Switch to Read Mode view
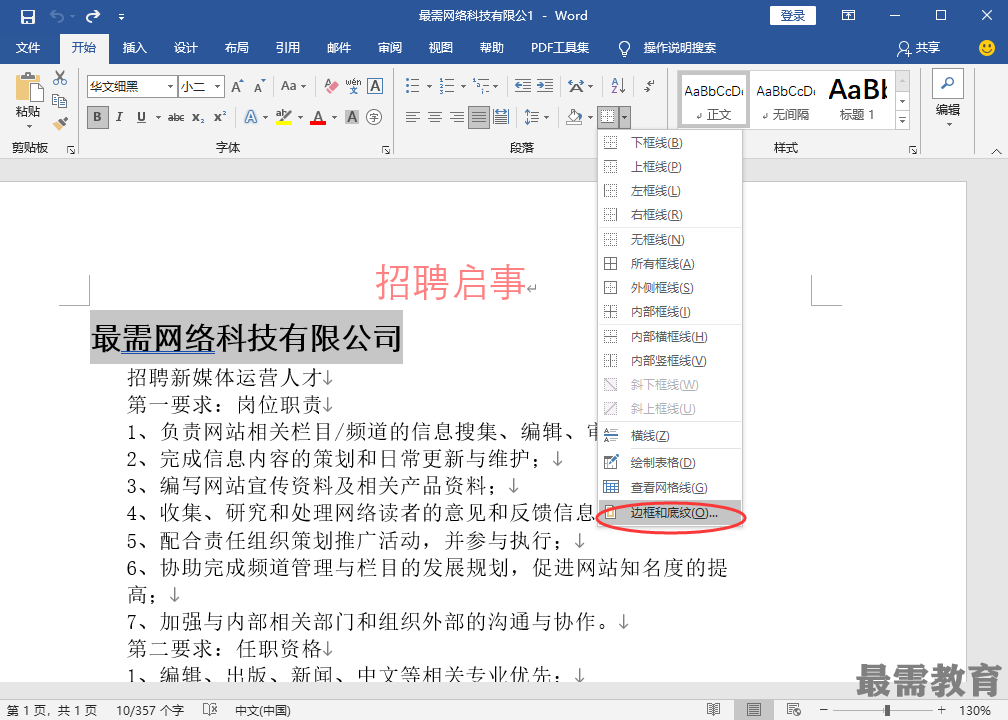This screenshot has width=1008, height=720. [714, 710]
